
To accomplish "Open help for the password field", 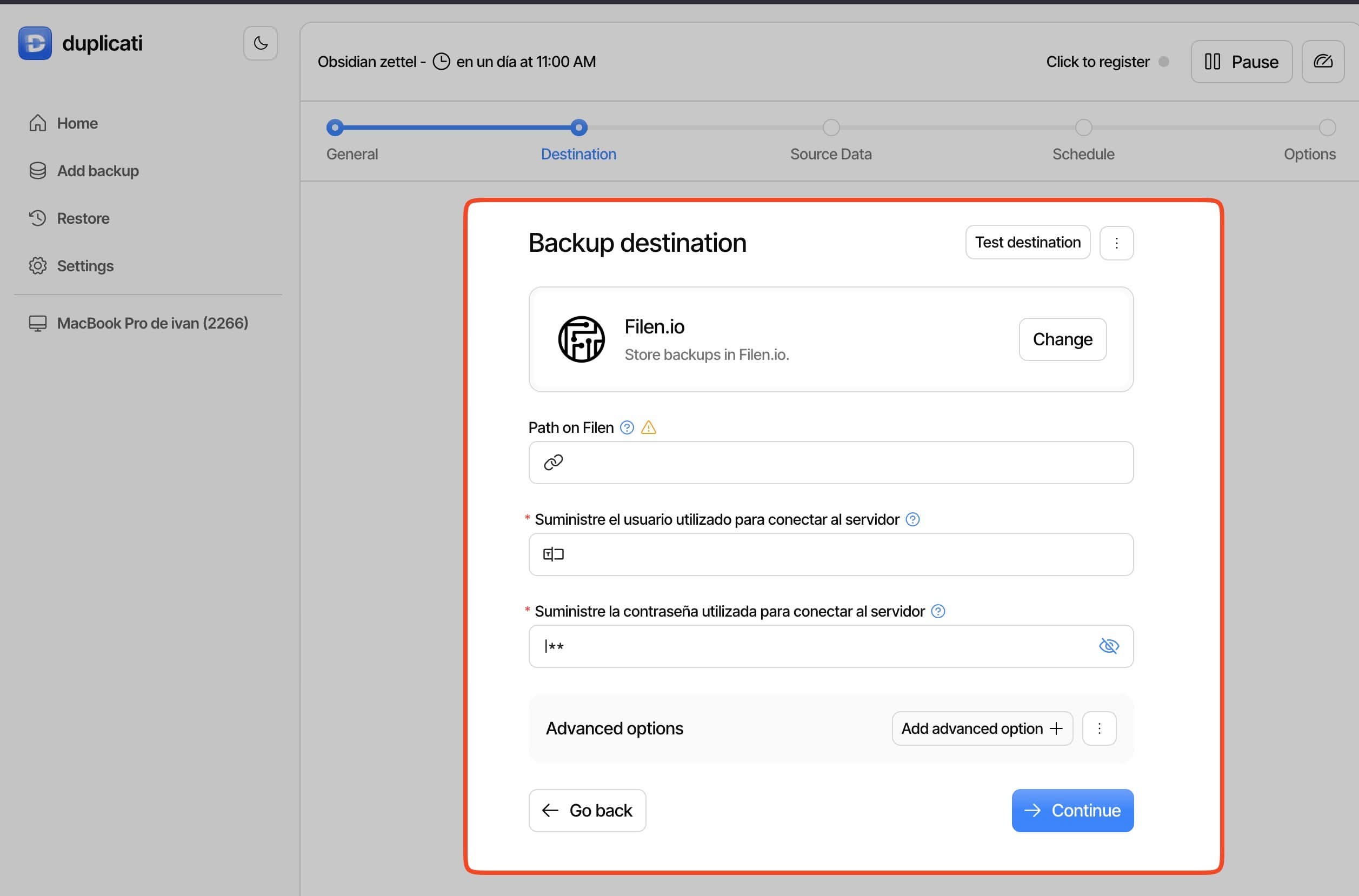I will pyautogui.click(x=938, y=611).
